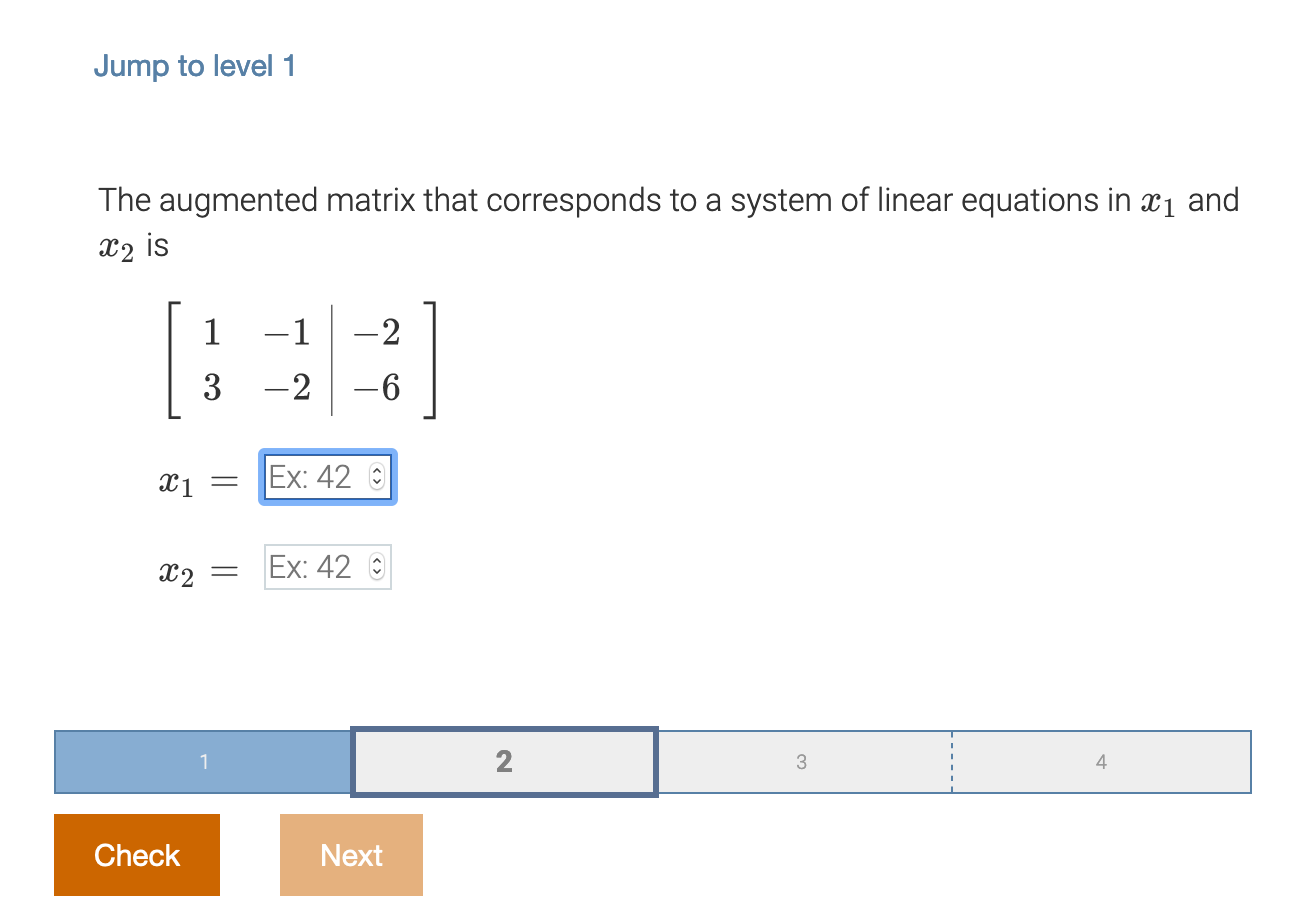Open level 4 segment
The width and height of the screenshot is (1302, 922).
click(x=1100, y=762)
